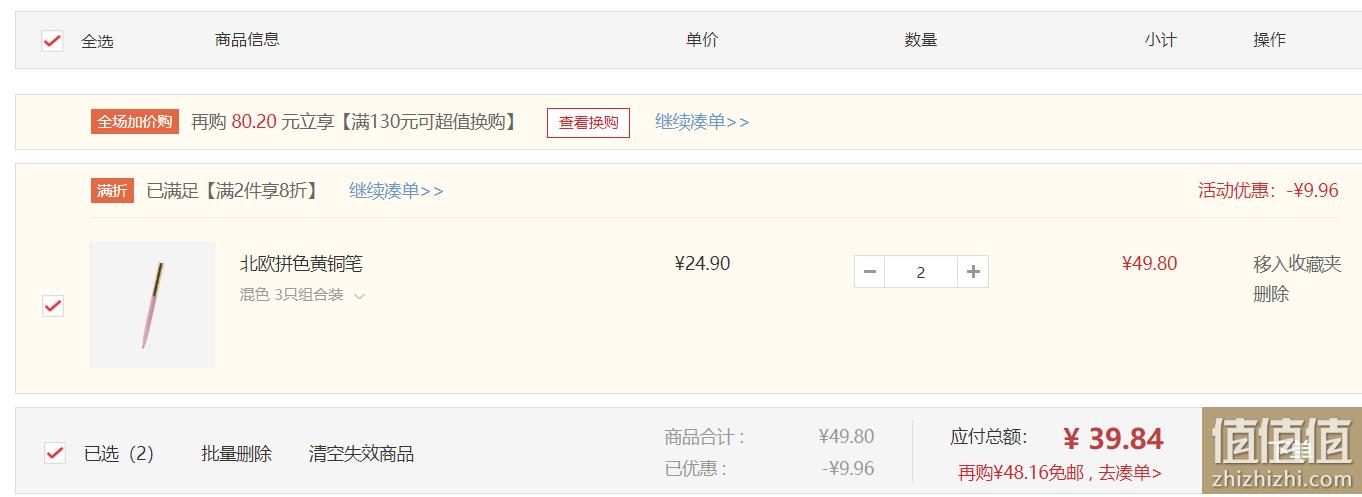
Task: Click the orange 满折 tag
Action: [x=112, y=191]
